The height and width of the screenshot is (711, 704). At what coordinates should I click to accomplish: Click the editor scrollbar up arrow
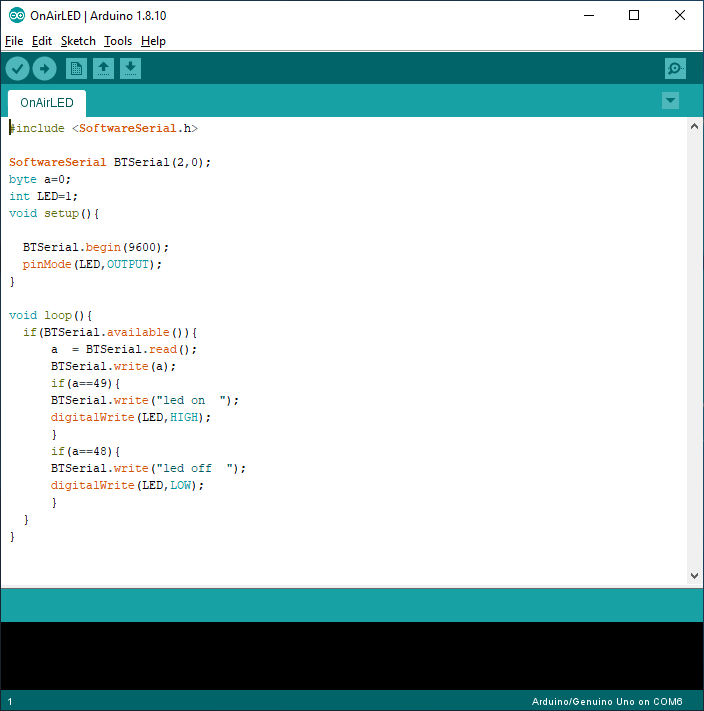(x=694, y=127)
